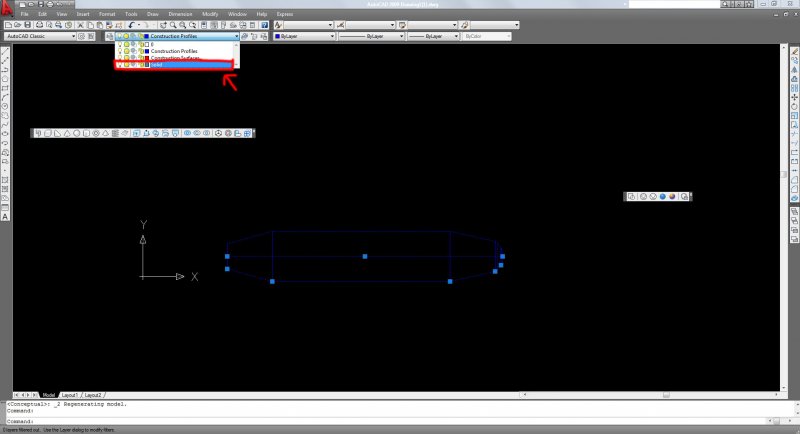Open the File menu
The width and height of the screenshot is (800, 434).
coord(24,14)
